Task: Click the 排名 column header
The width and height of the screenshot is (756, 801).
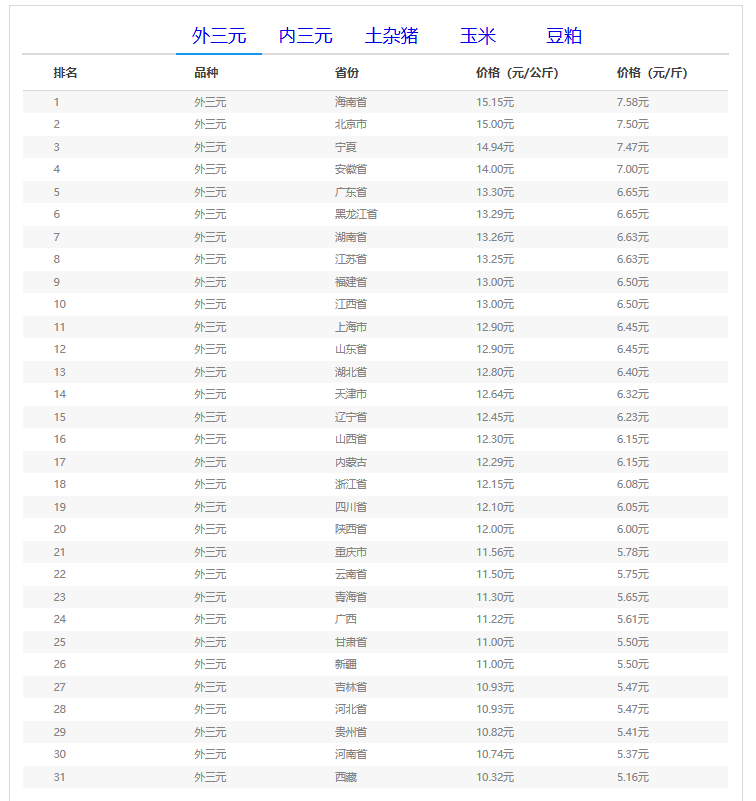Action: [66, 73]
